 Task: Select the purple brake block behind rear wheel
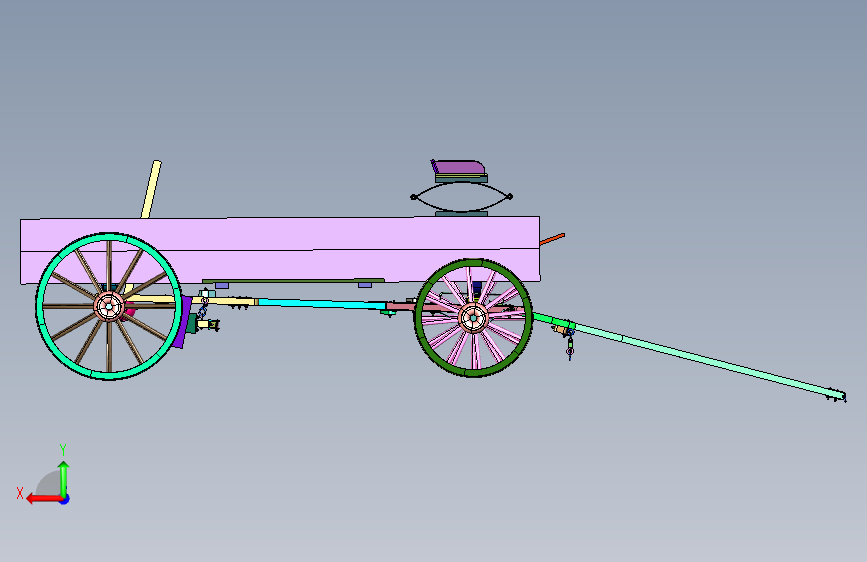[182, 322]
